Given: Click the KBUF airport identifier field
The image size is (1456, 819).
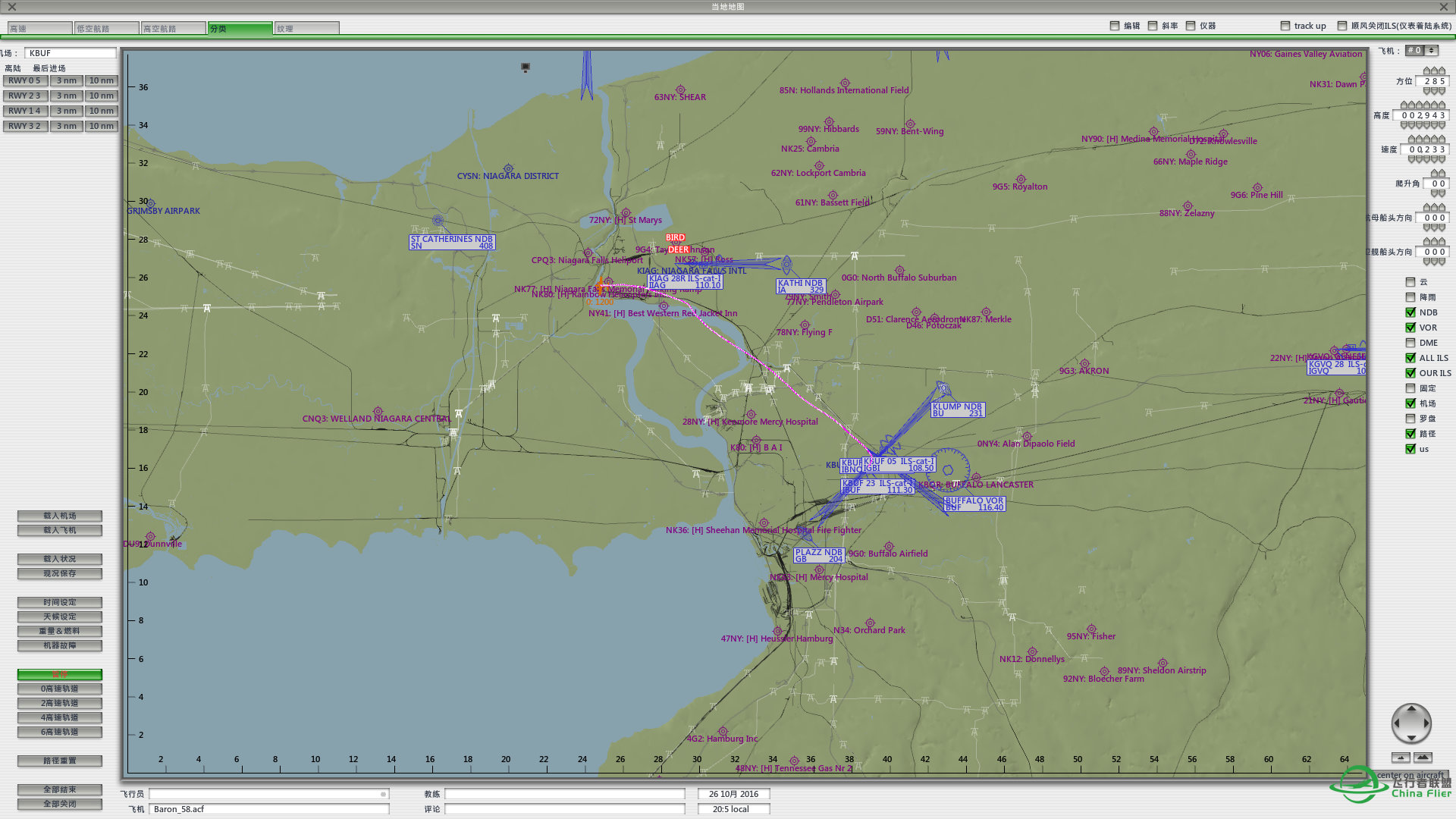Looking at the screenshot, I should (x=71, y=53).
